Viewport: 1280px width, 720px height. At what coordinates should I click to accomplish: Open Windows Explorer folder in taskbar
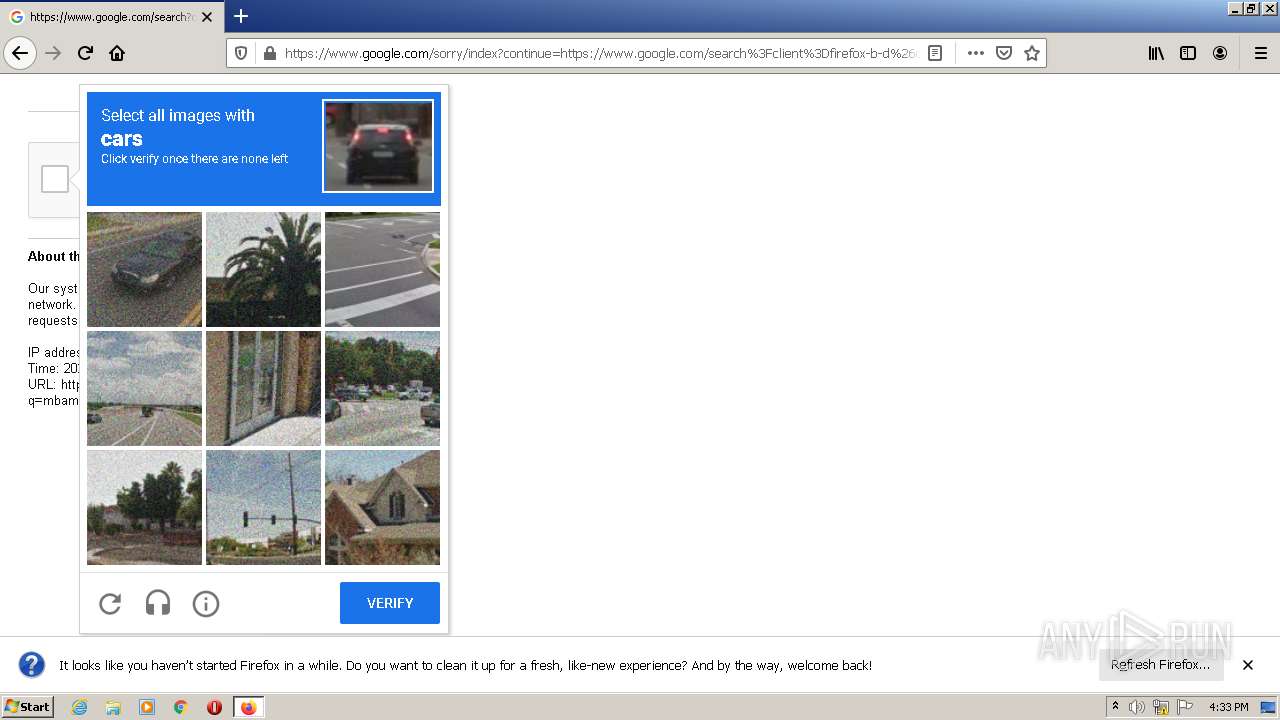[113, 707]
